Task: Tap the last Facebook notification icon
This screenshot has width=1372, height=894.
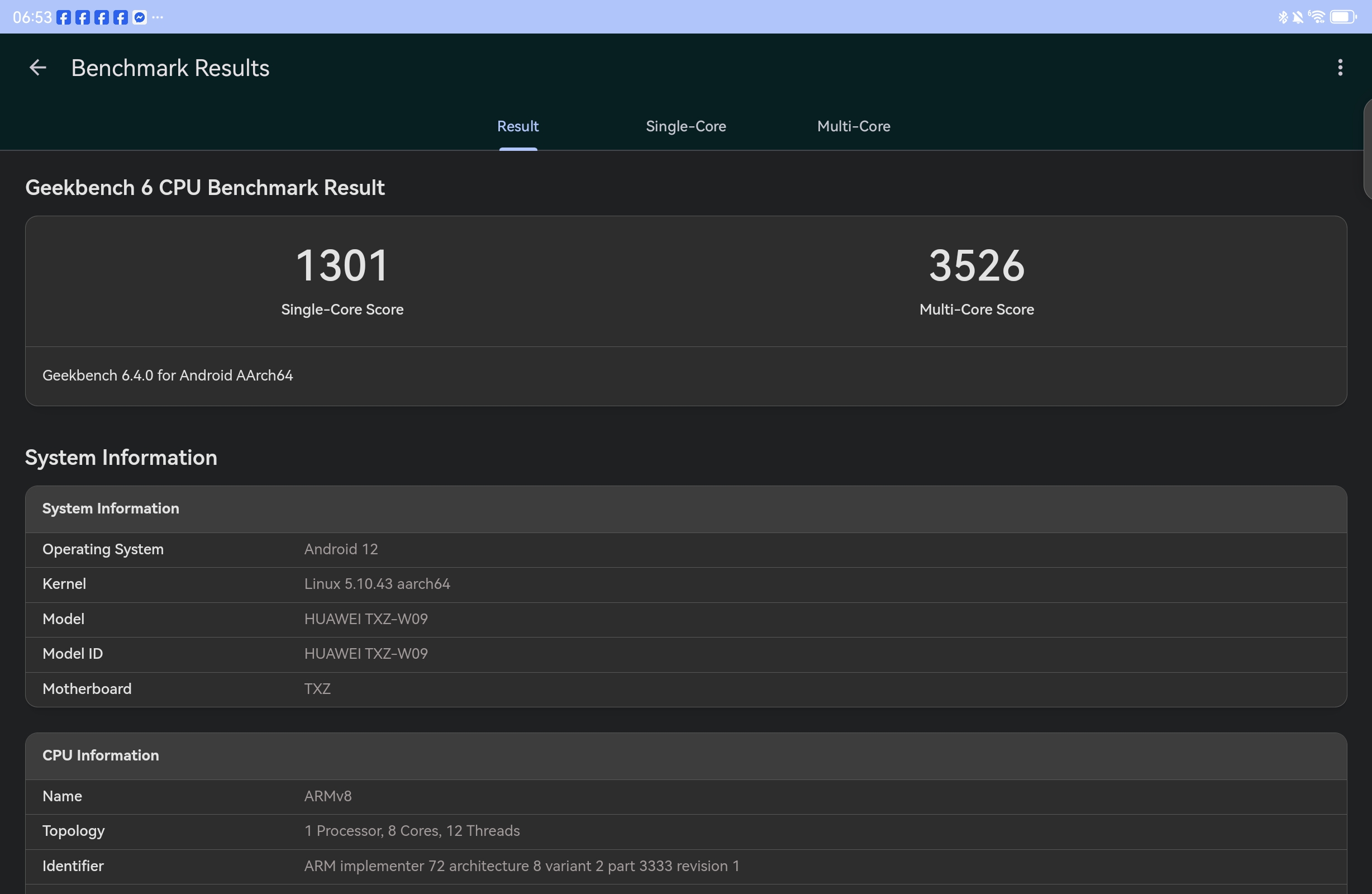Action: point(121,18)
